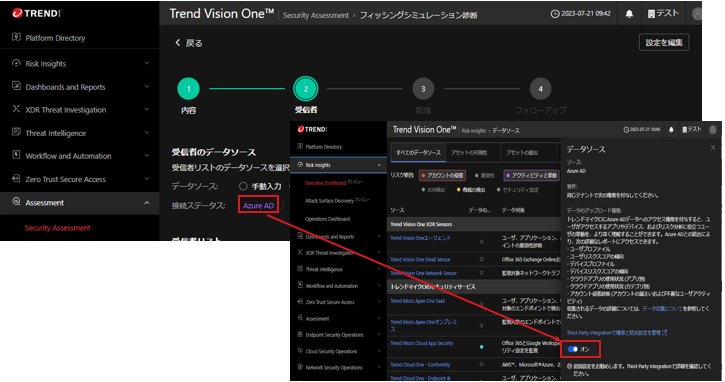The image size is (725, 382).
Task: Toggle the アクティビティと挙動 risk filter
Action: (x=531, y=175)
